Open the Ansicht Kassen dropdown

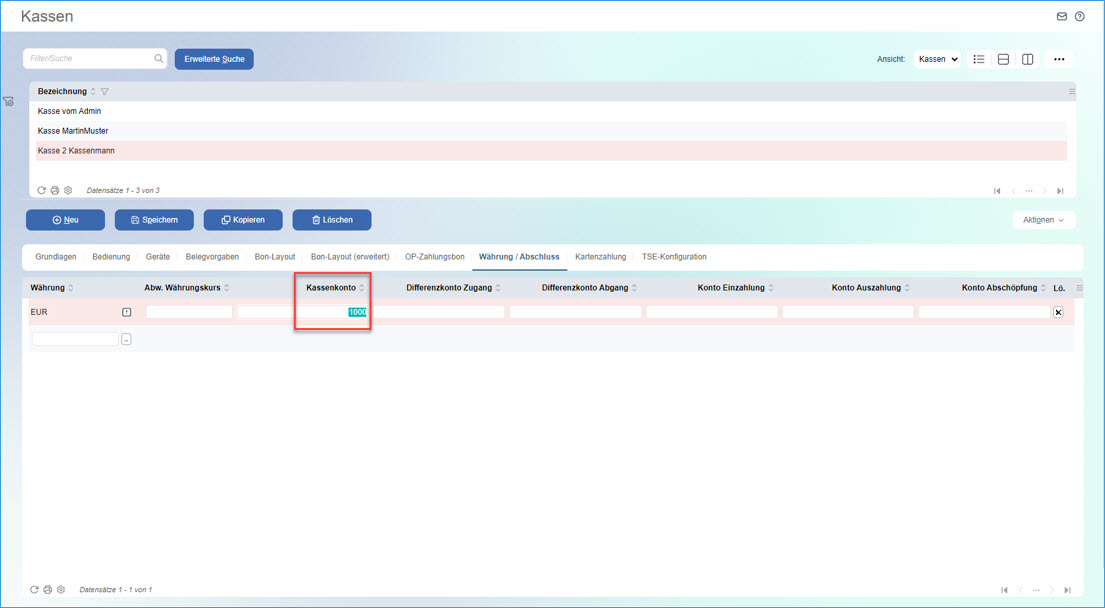tap(937, 59)
